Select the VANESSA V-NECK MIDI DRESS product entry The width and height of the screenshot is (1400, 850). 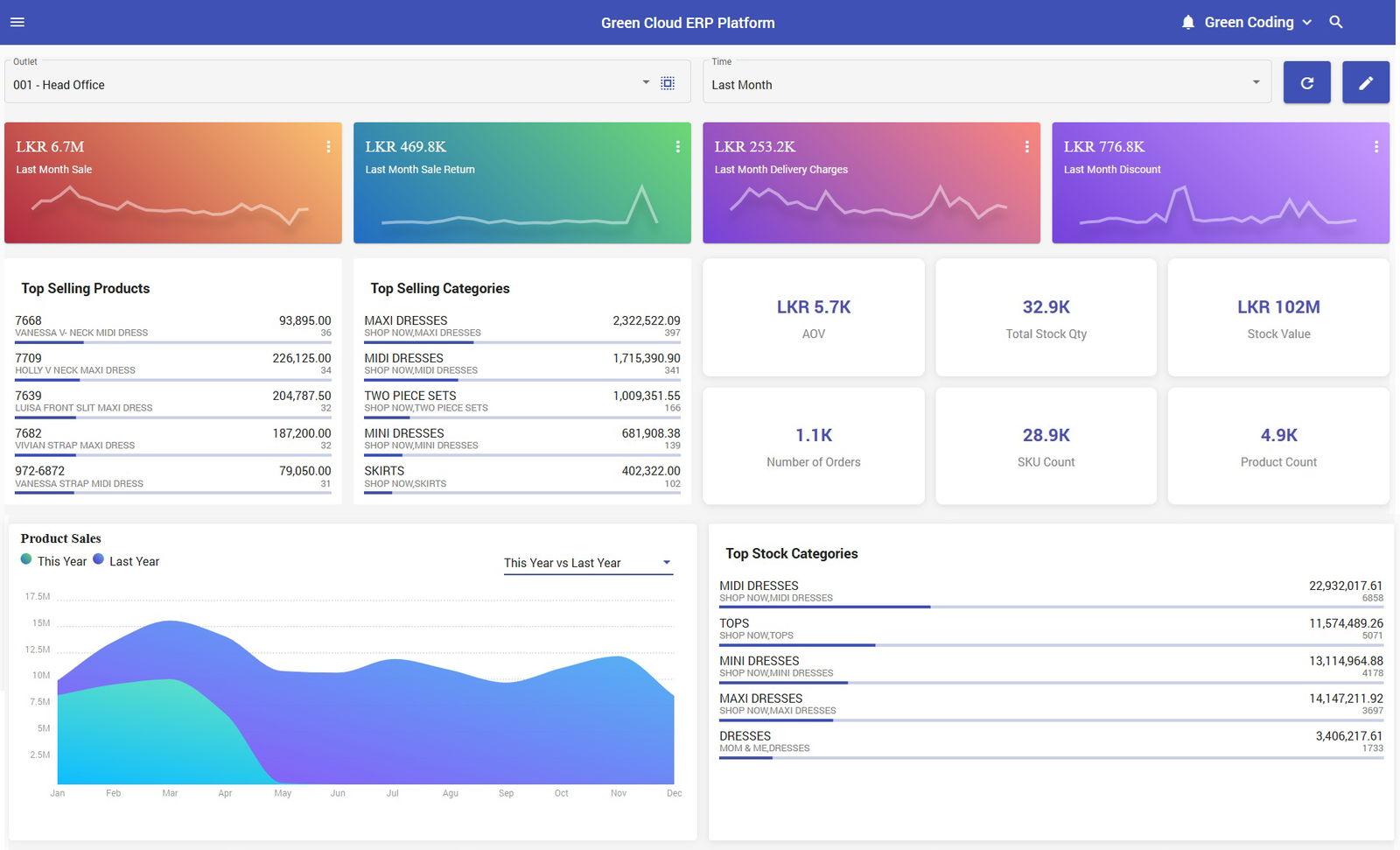pyautogui.click(x=172, y=325)
